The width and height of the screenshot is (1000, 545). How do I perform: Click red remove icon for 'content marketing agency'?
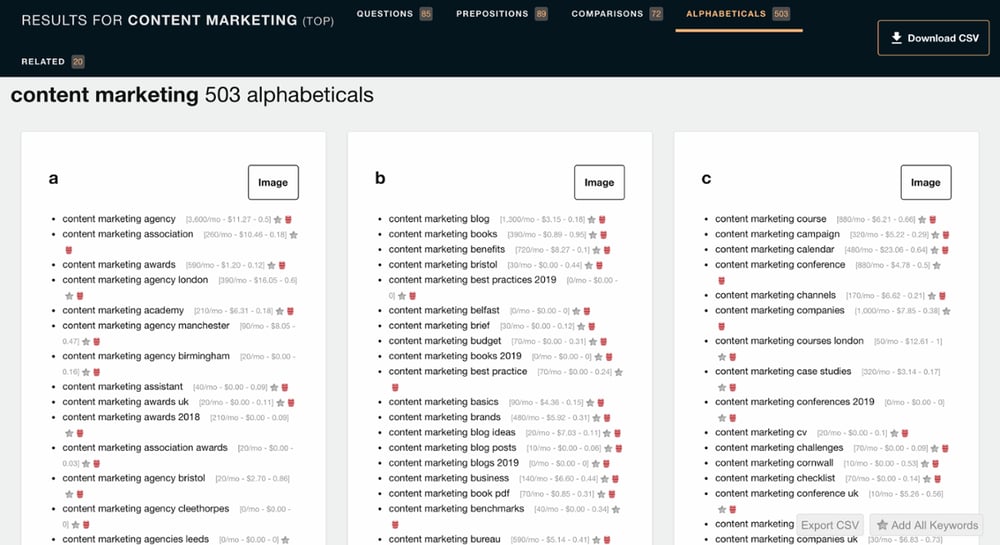[288, 219]
